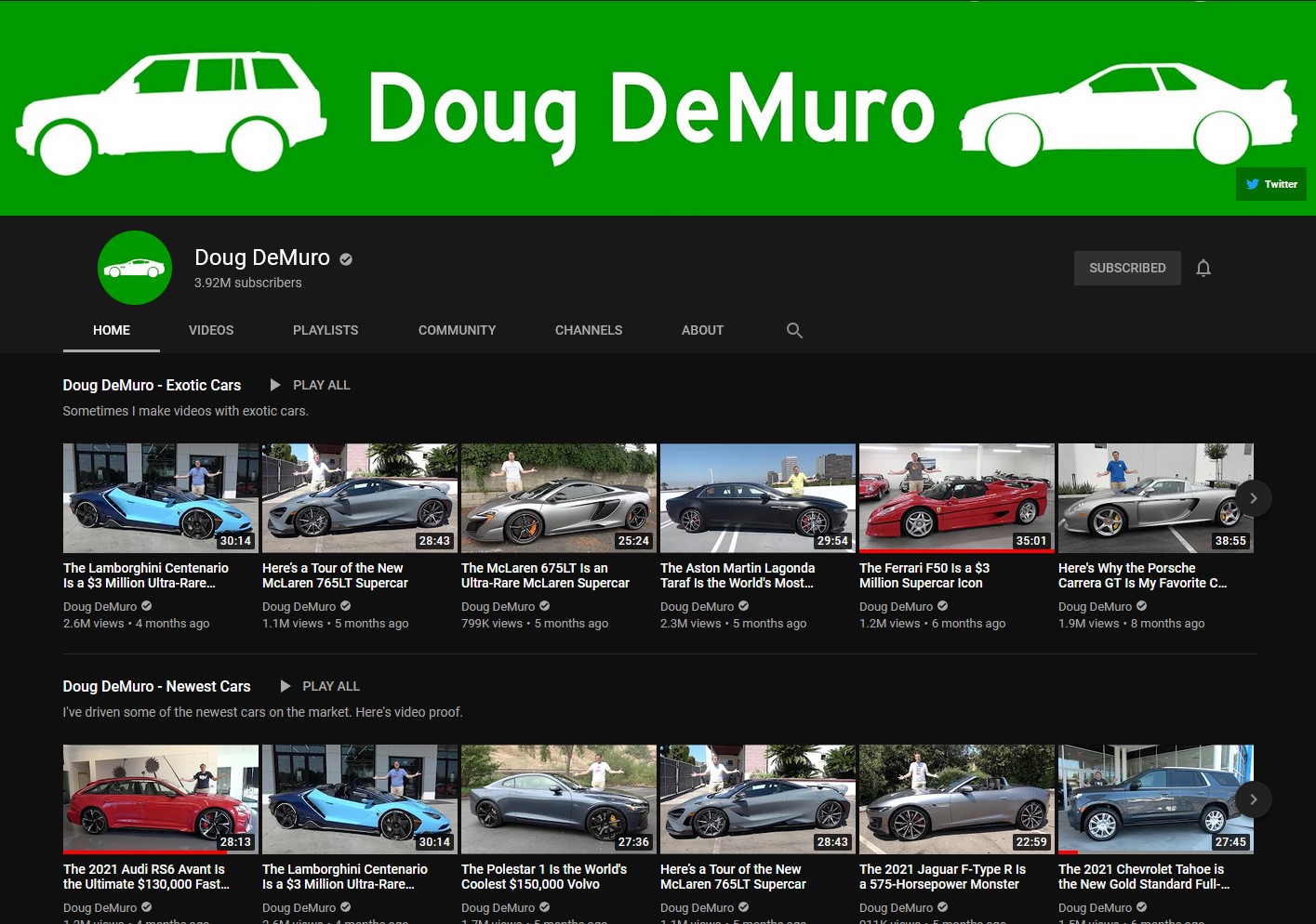Viewport: 1316px width, 924px height.
Task: Open the COMMUNITY tab
Action: pyautogui.click(x=457, y=330)
